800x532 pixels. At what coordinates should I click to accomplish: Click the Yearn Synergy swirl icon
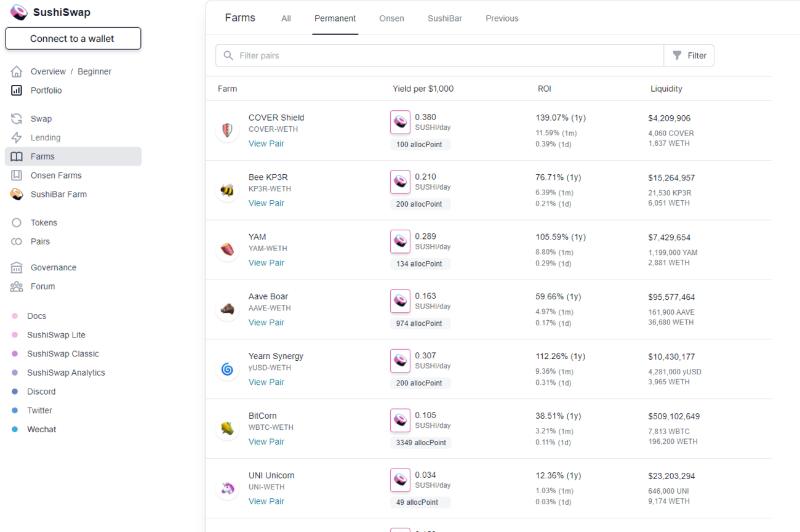[227, 369]
